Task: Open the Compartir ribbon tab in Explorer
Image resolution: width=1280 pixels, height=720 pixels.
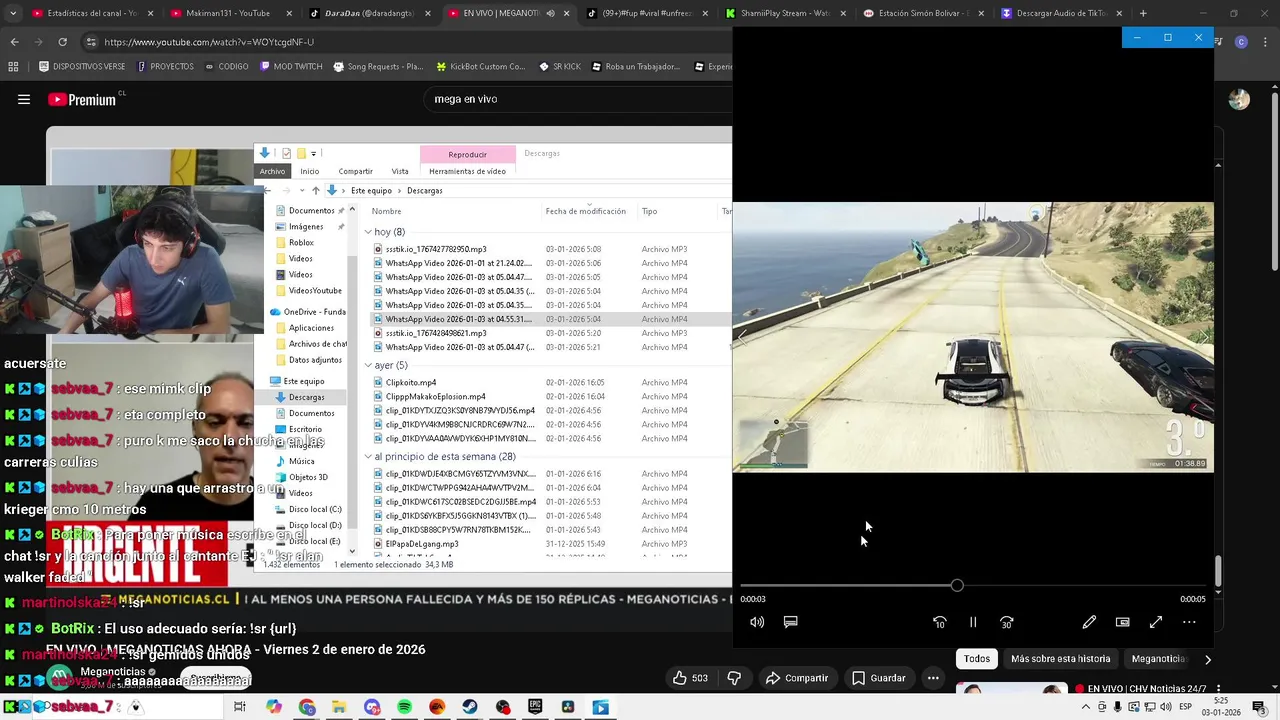Action: tap(355, 171)
